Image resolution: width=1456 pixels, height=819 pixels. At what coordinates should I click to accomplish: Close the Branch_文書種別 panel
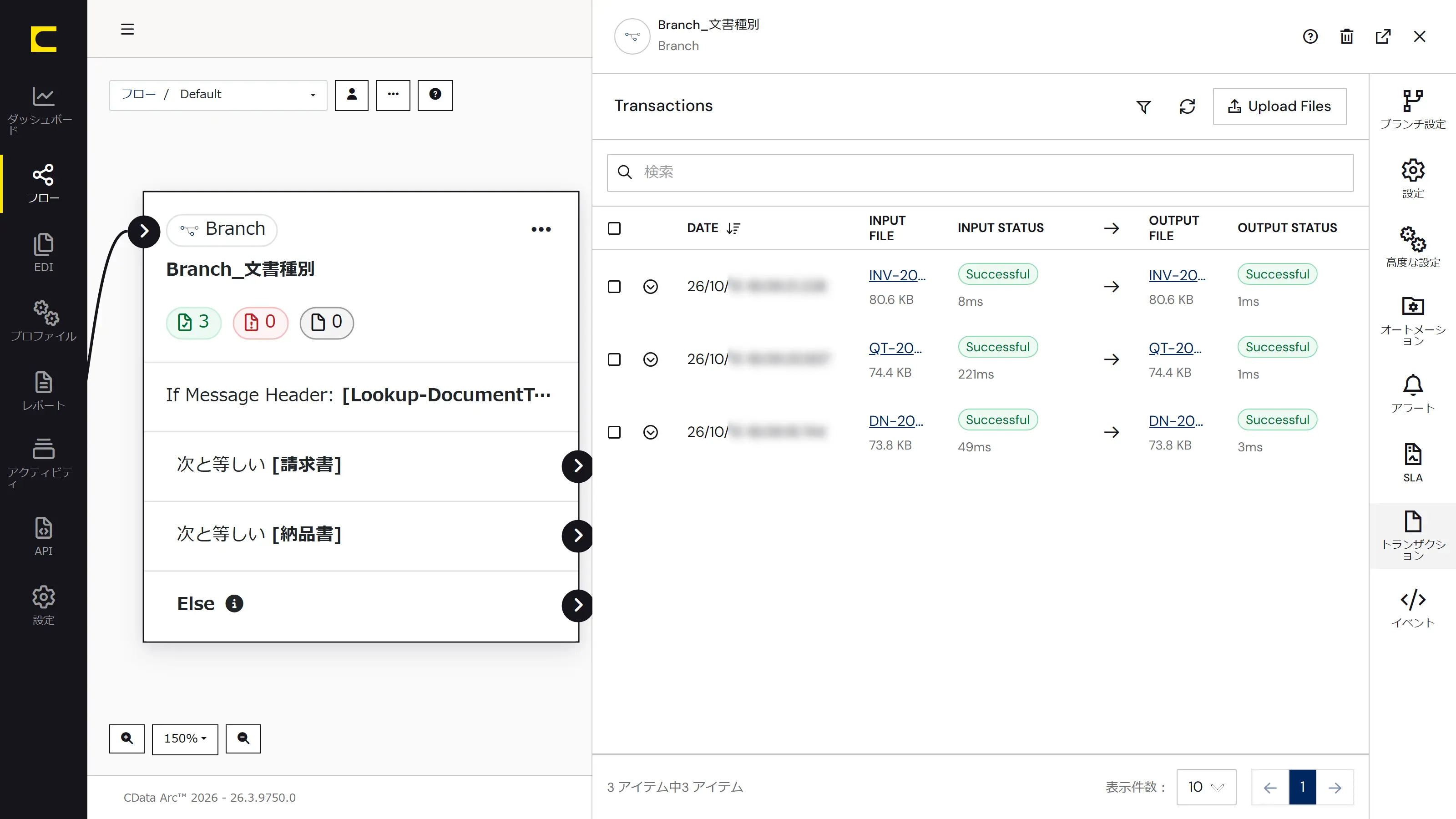point(1419,37)
